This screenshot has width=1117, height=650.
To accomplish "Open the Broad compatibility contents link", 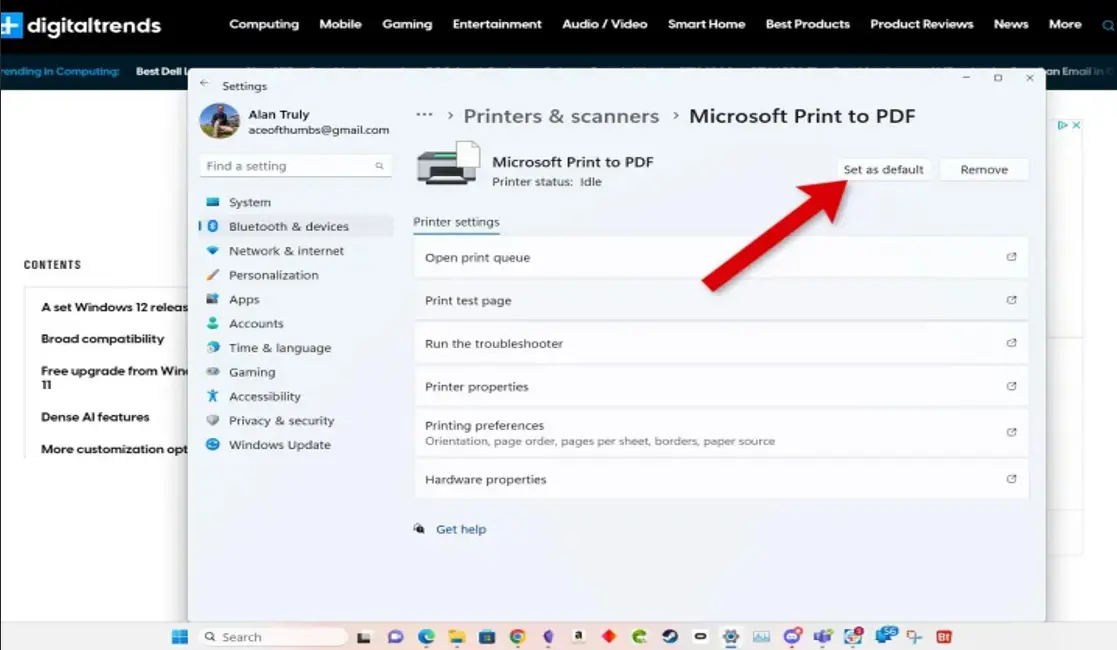I will click(x=103, y=339).
